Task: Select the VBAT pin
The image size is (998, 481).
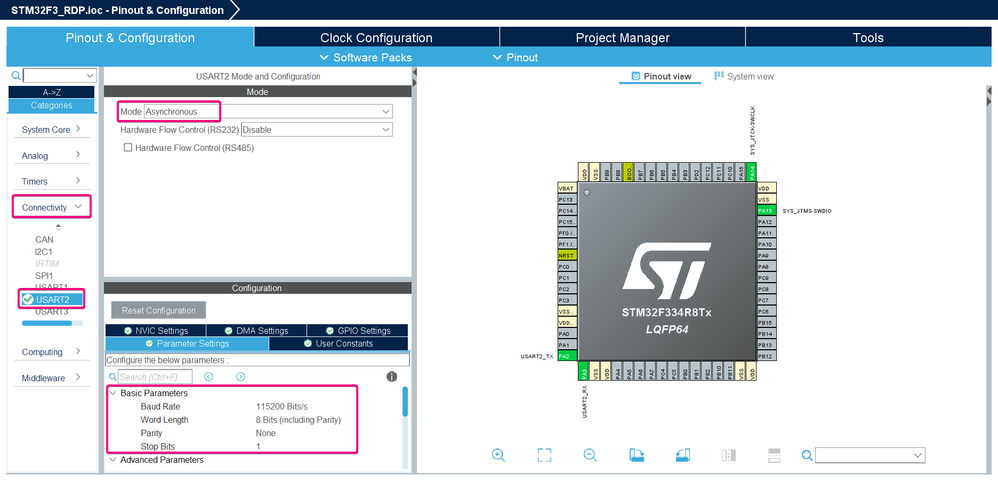Action: click(x=567, y=188)
